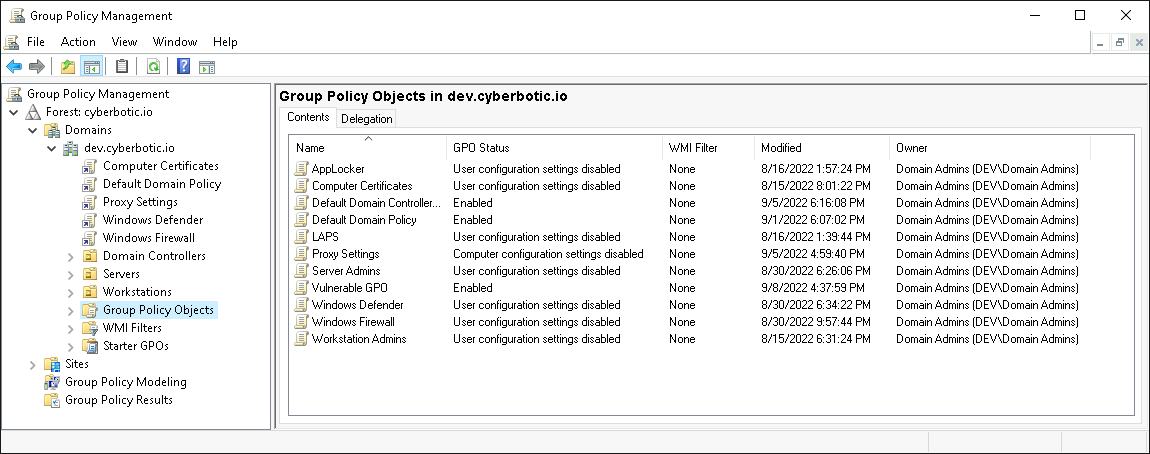The width and height of the screenshot is (1150, 454).
Task: Open Help using the blue question mark icon
Action: (x=183, y=67)
